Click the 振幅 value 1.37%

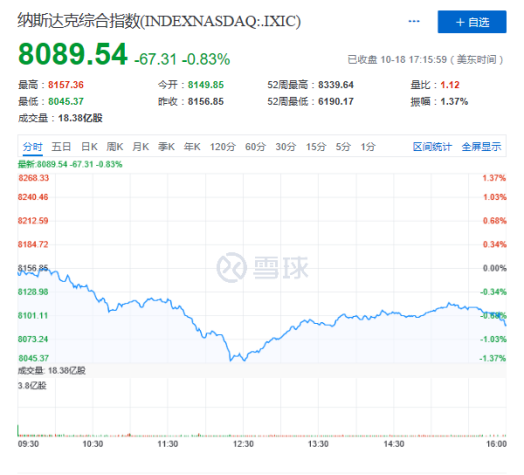[x=454, y=102]
